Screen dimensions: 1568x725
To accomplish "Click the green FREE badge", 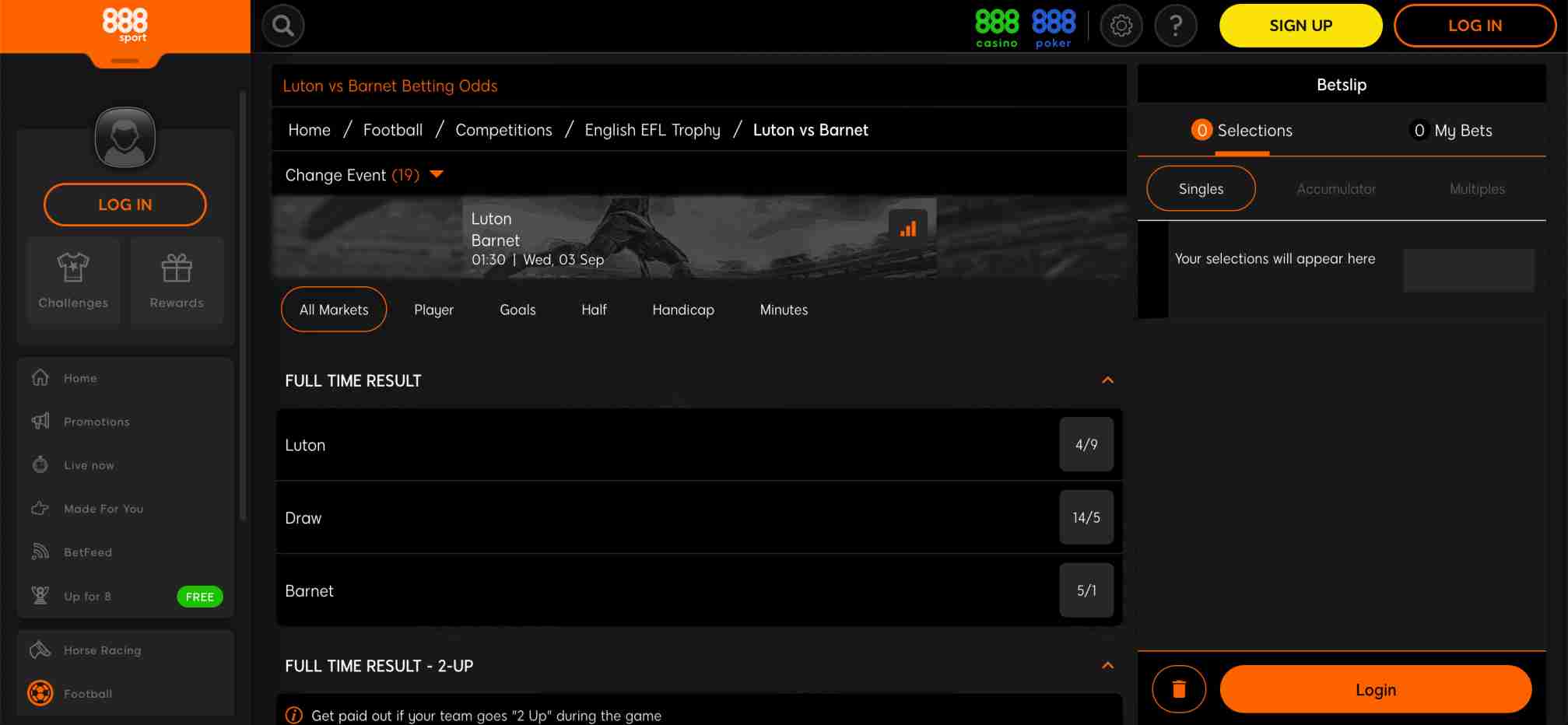I will tap(200, 597).
